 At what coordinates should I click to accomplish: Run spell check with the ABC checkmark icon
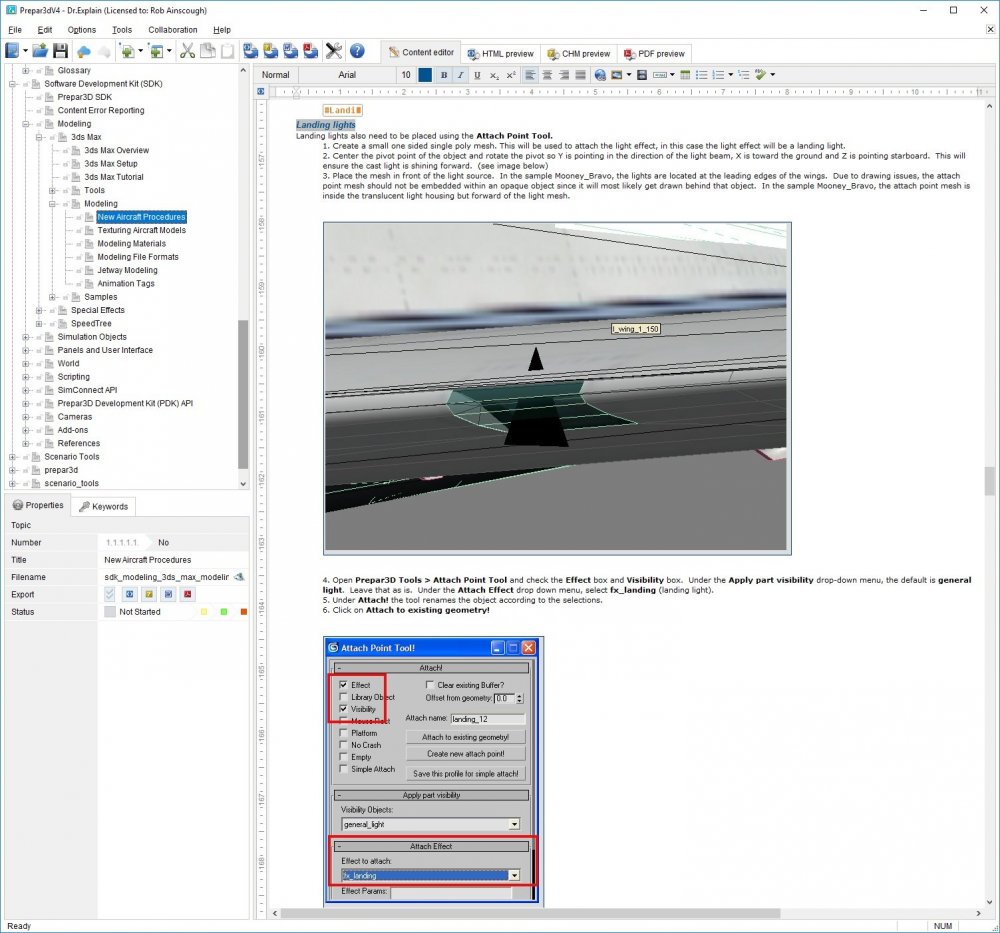(x=760, y=75)
